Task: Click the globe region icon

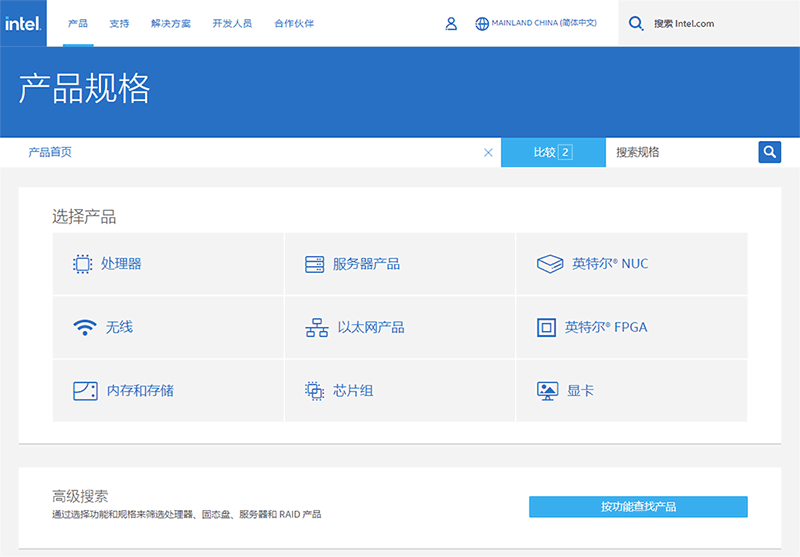Action: (482, 23)
